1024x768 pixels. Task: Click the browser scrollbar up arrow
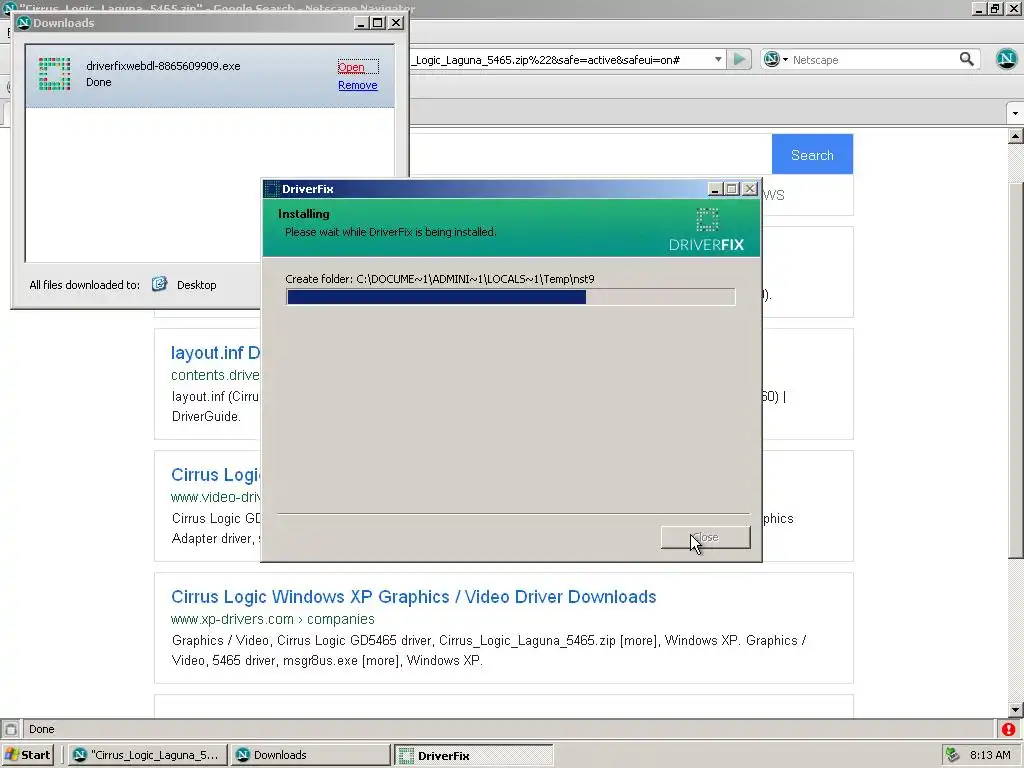click(x=1015, y=136)
